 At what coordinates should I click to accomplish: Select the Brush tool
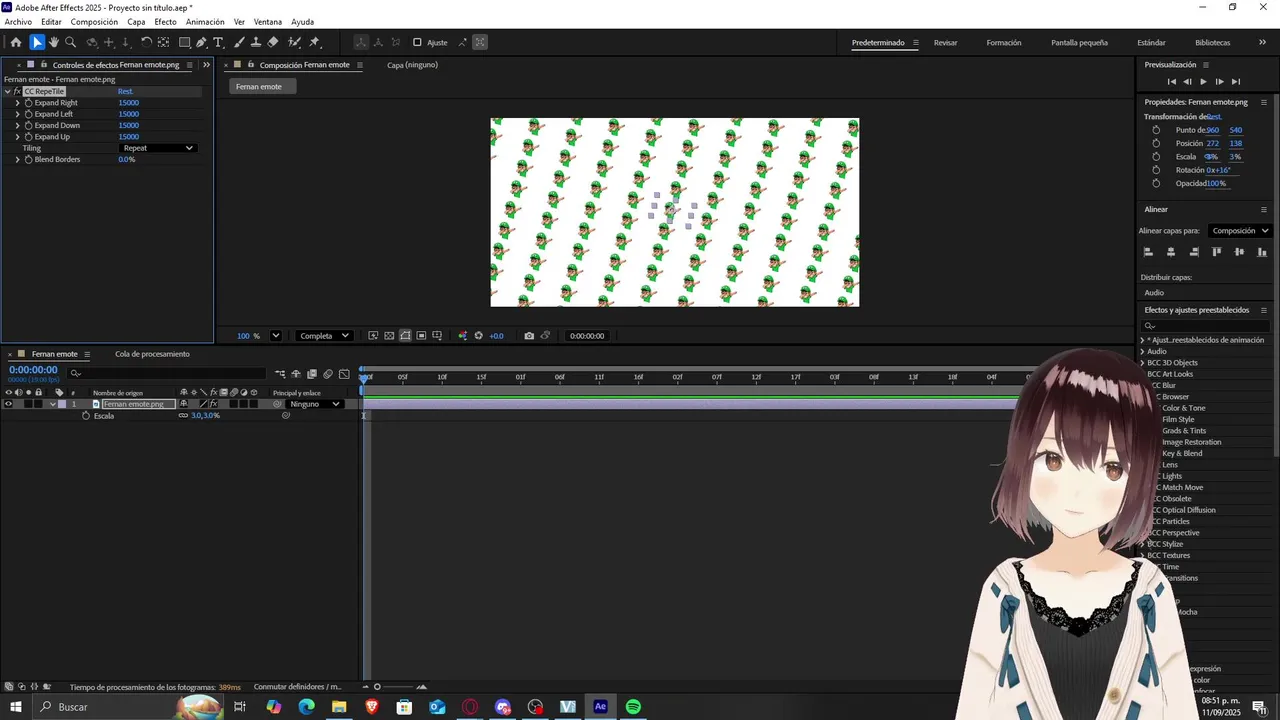pyautogui.click(x=240, y=42)
